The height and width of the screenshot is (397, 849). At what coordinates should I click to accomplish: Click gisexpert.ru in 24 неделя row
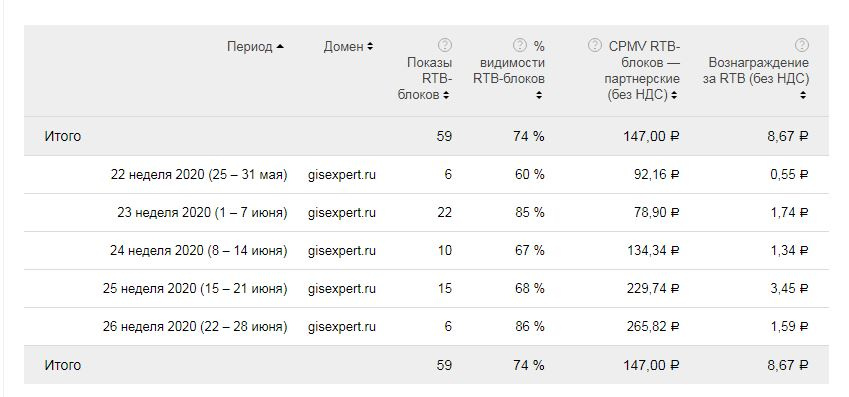coord(342,251)
